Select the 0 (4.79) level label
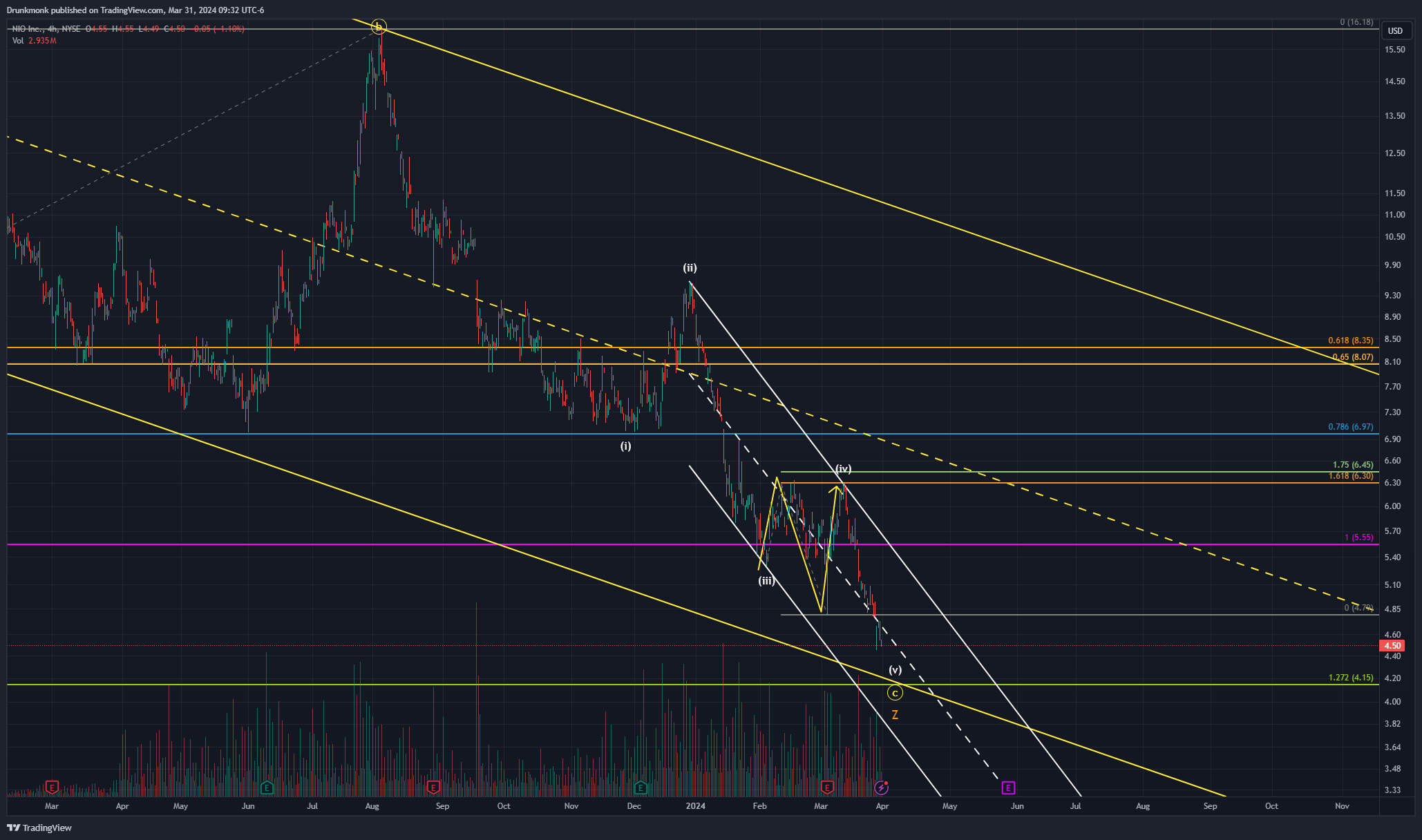The width and height of the screenshot is (1422, 840). click(x=1358, y=608)
